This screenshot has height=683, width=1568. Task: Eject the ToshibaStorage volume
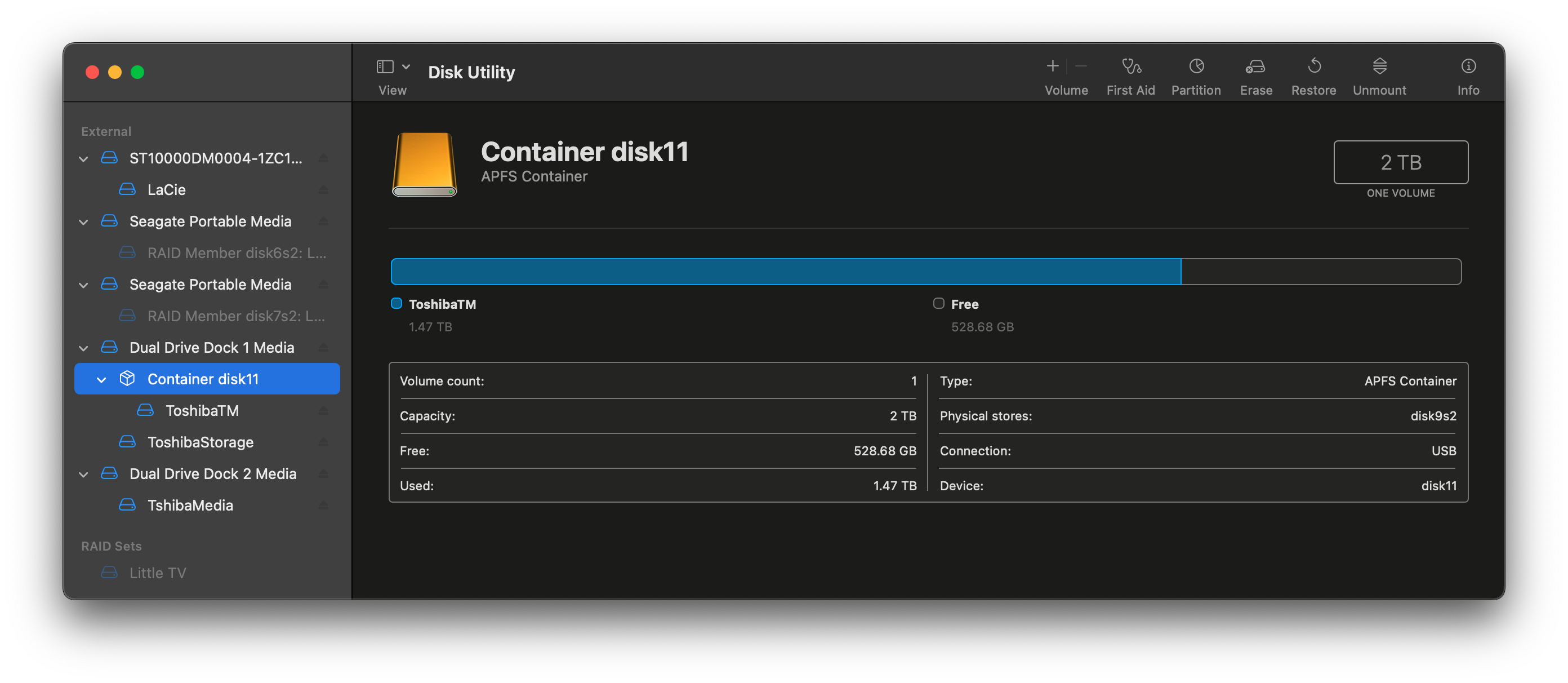tap(323, 442)
